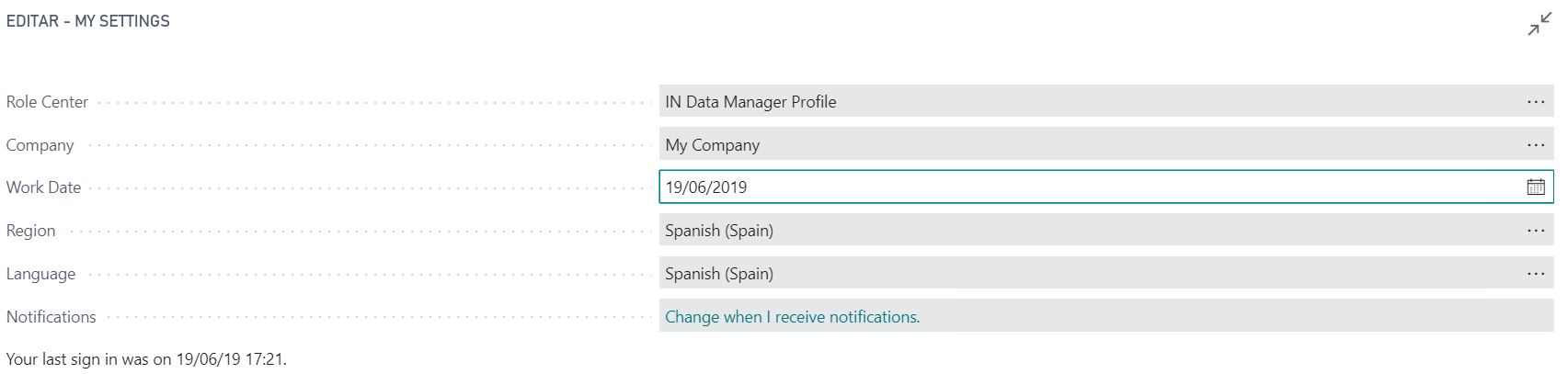Click the Company field label
Viewport: 1568px width, 374px height.
(x=40, y=145)
